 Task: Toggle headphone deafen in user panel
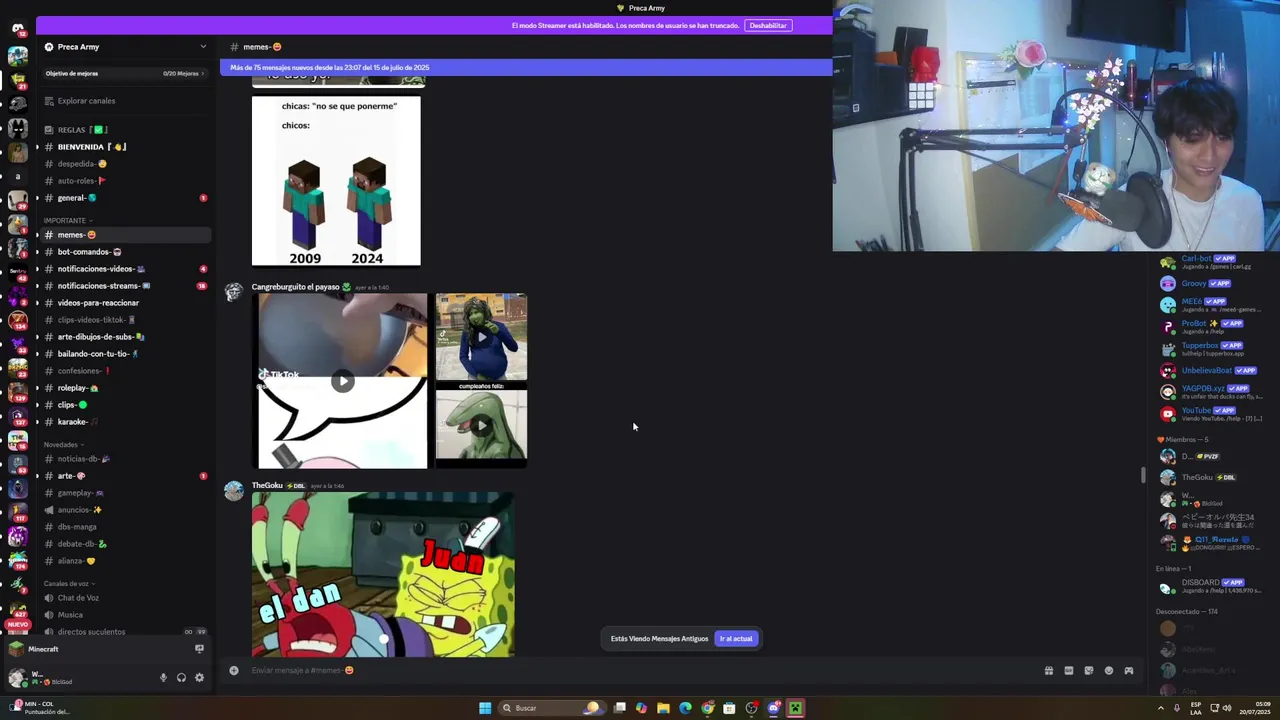point(181,677)
